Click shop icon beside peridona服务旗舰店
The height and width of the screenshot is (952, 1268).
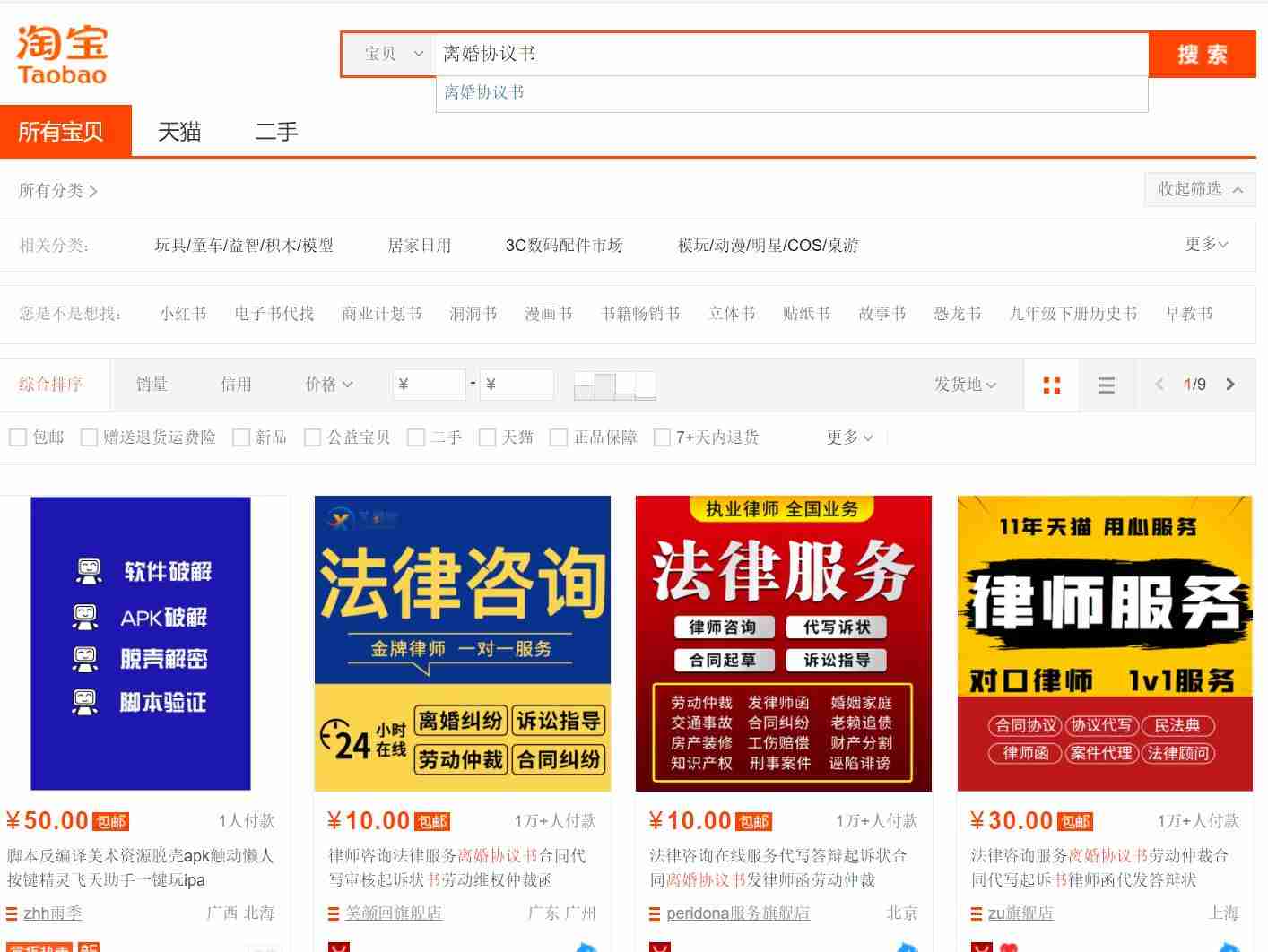coord(655,914)
